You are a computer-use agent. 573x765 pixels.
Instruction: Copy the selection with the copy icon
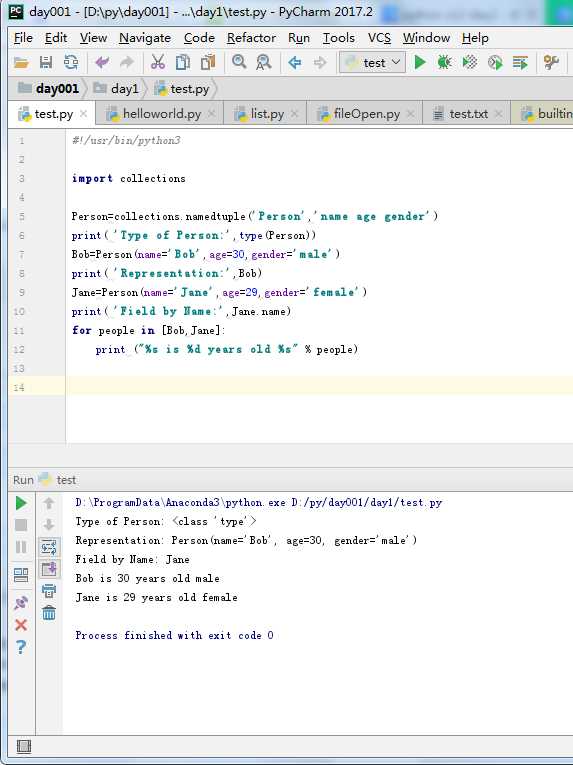click(183, 62)
